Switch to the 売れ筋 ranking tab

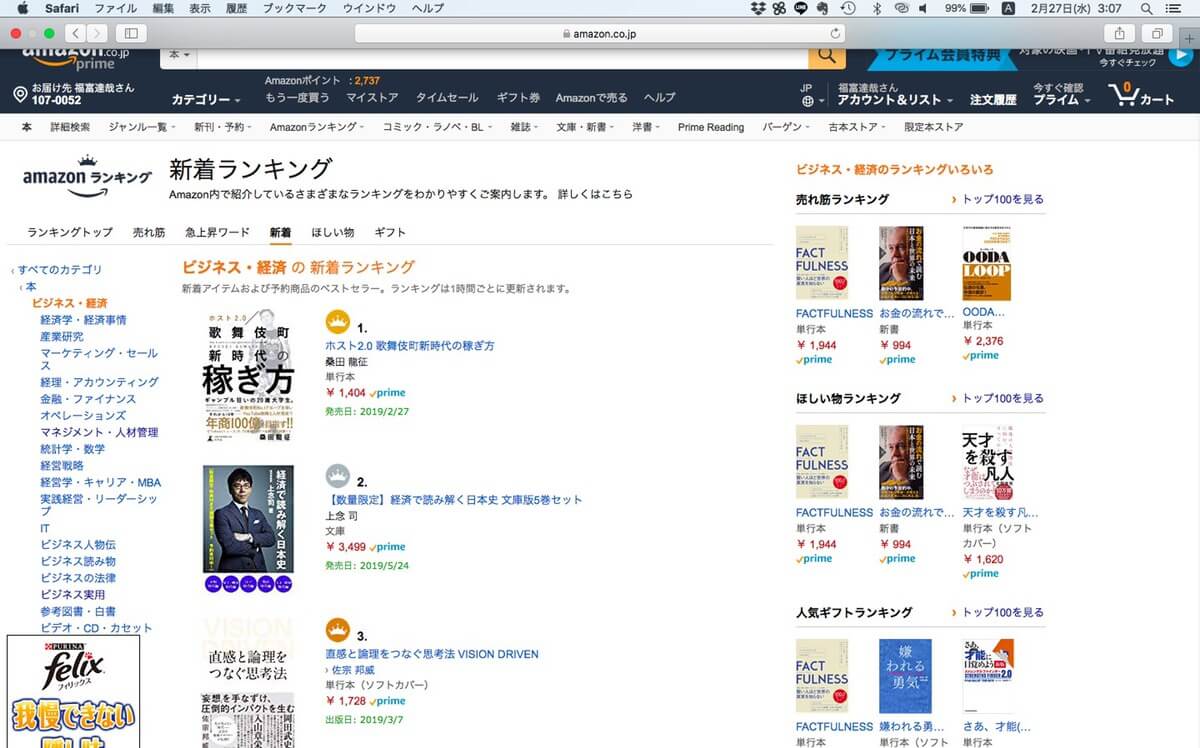coord(149,232)
